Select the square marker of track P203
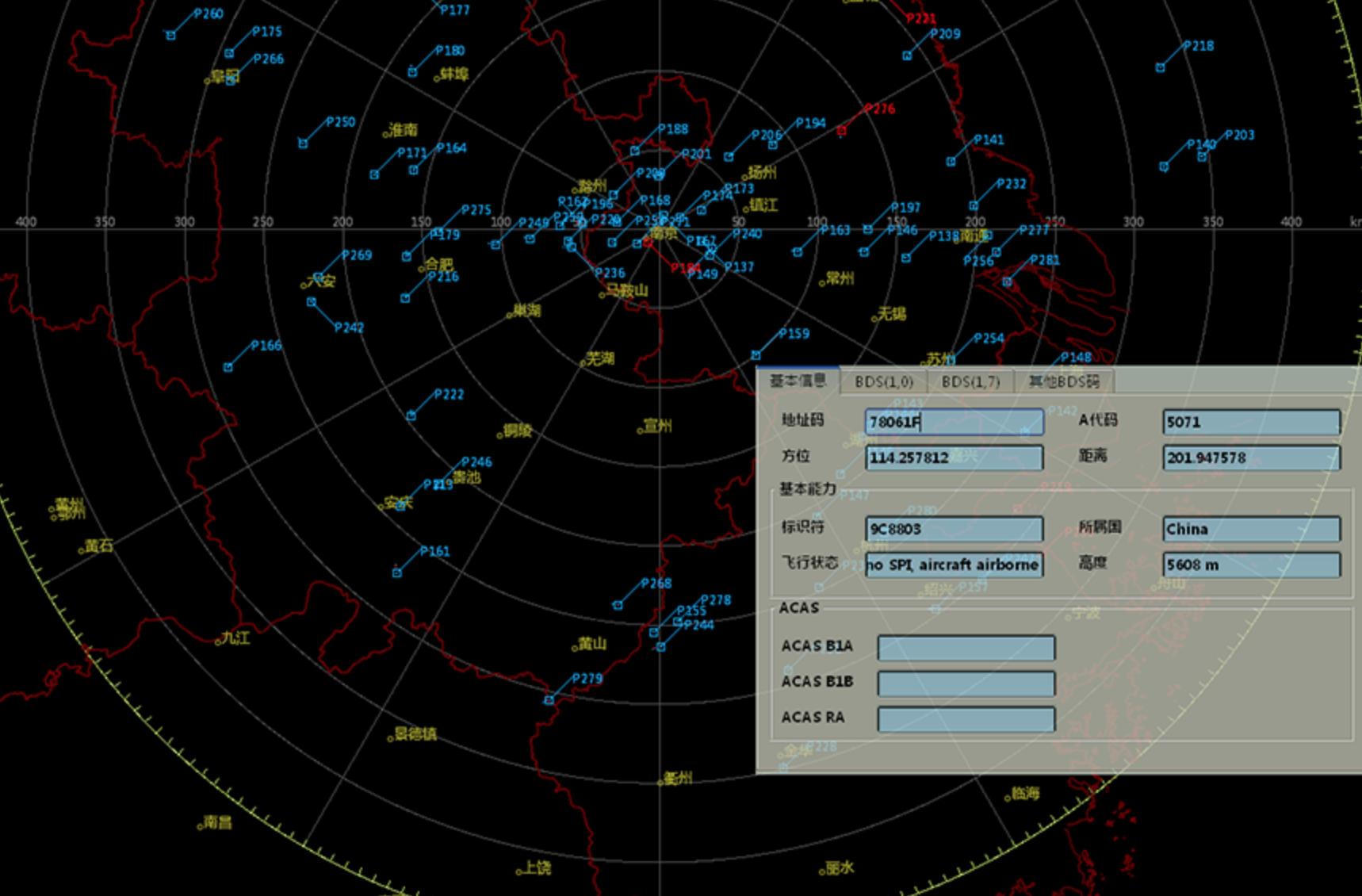 tap(1202, 157)
